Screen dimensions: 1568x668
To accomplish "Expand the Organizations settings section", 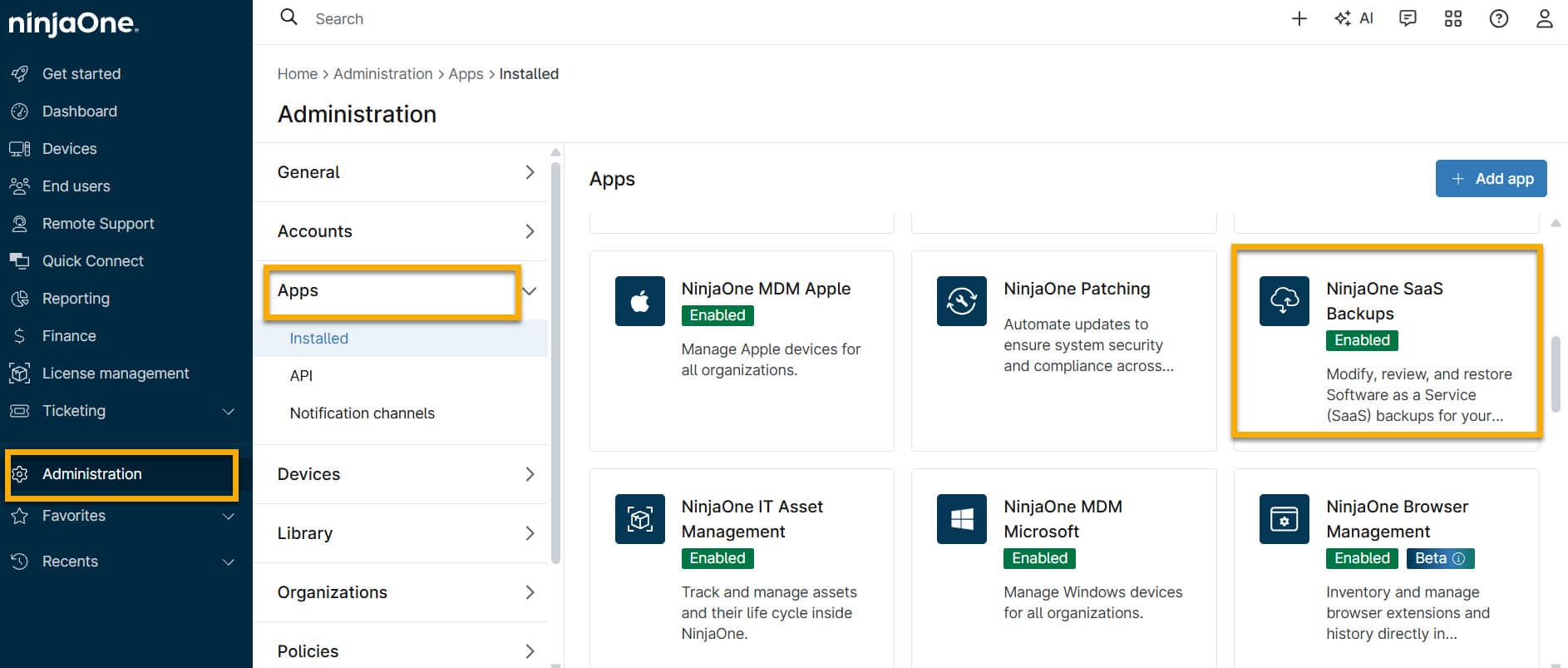I will click(401, 592).
